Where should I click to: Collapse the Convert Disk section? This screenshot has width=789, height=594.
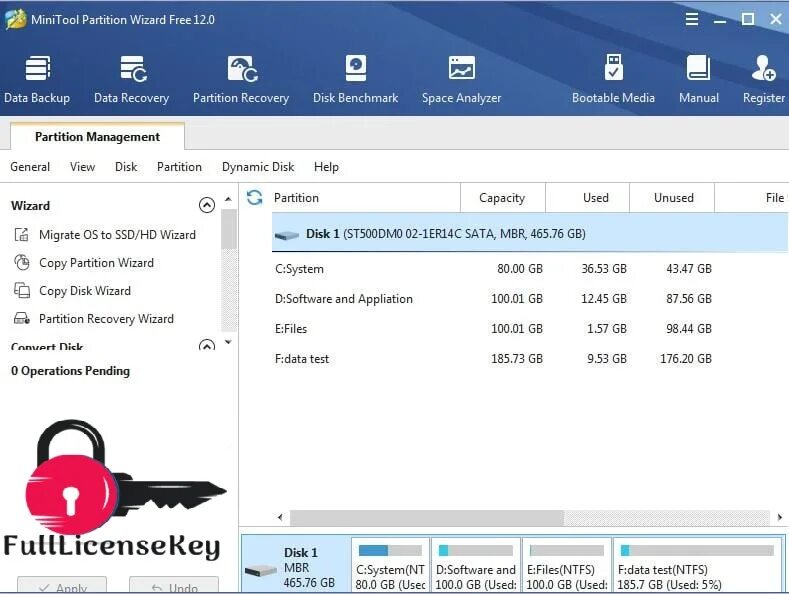207,346
